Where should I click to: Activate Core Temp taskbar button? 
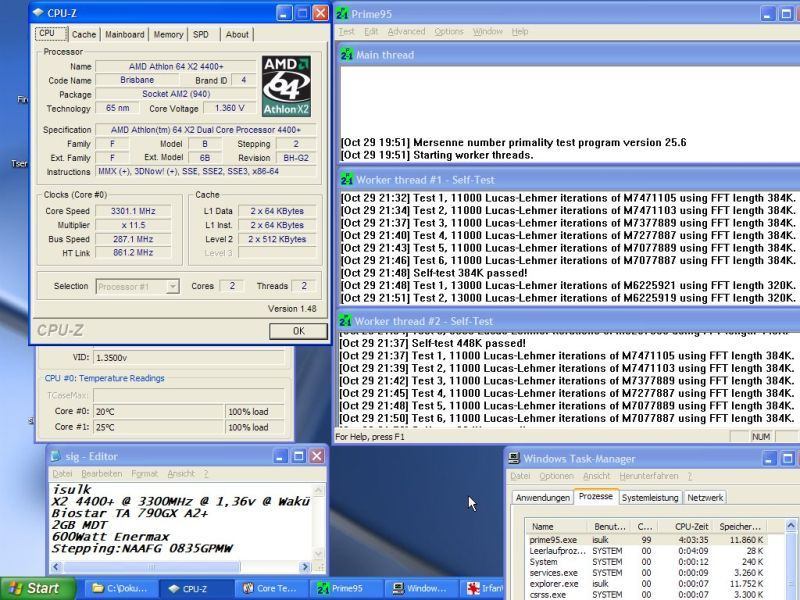coord(270,588)
